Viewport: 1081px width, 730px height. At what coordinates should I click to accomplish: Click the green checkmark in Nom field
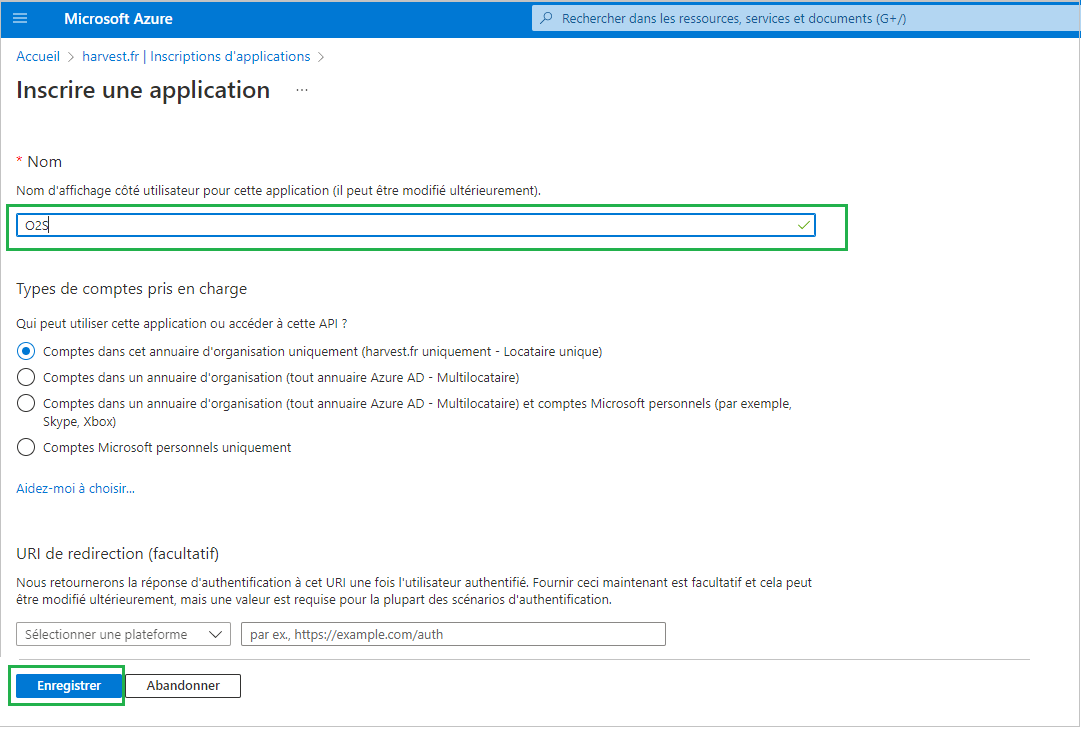click(803, 226)
